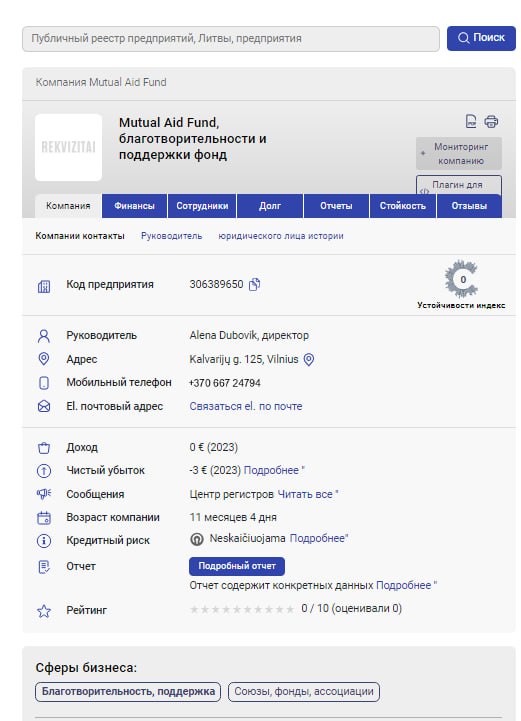Click the Мониторинг компанию button
This screenshot has width=521, height=721.
click(x=459, y=154)
